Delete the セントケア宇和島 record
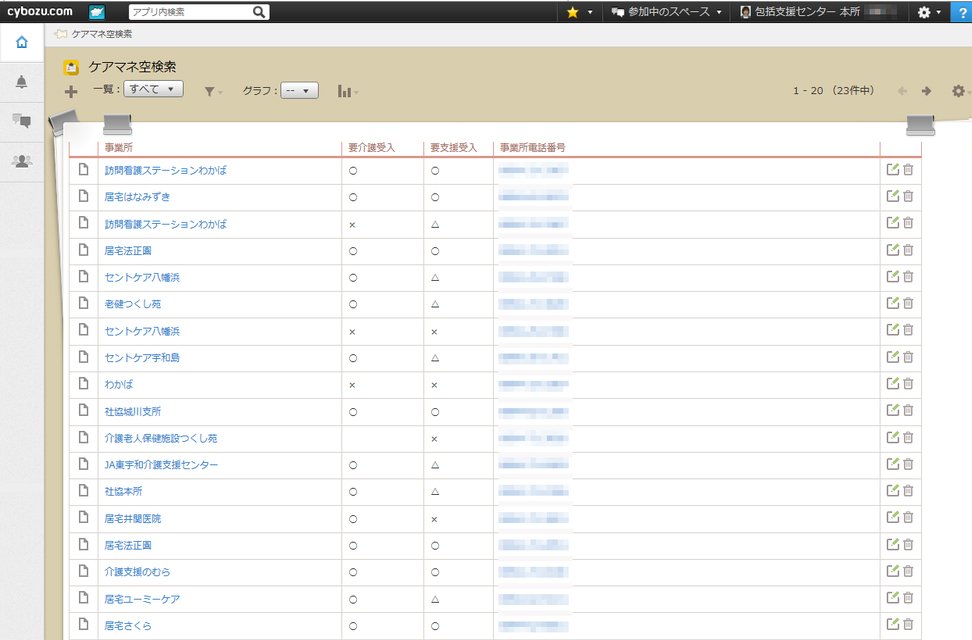The height and width of the screenshot is (640, 972). [x=908, y=357]
